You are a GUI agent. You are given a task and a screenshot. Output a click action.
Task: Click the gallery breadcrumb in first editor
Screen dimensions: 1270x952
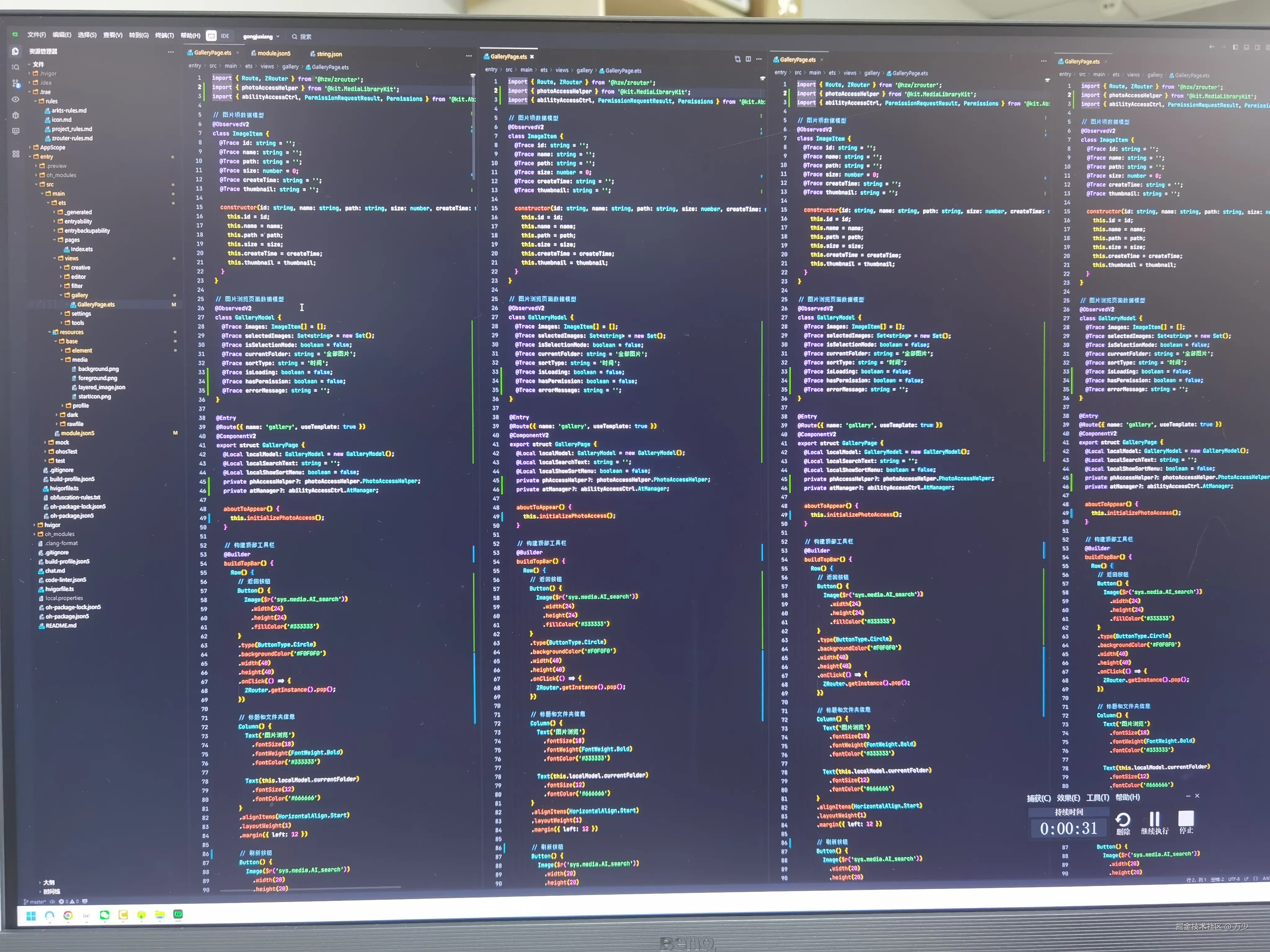click(x=290, y=67)
